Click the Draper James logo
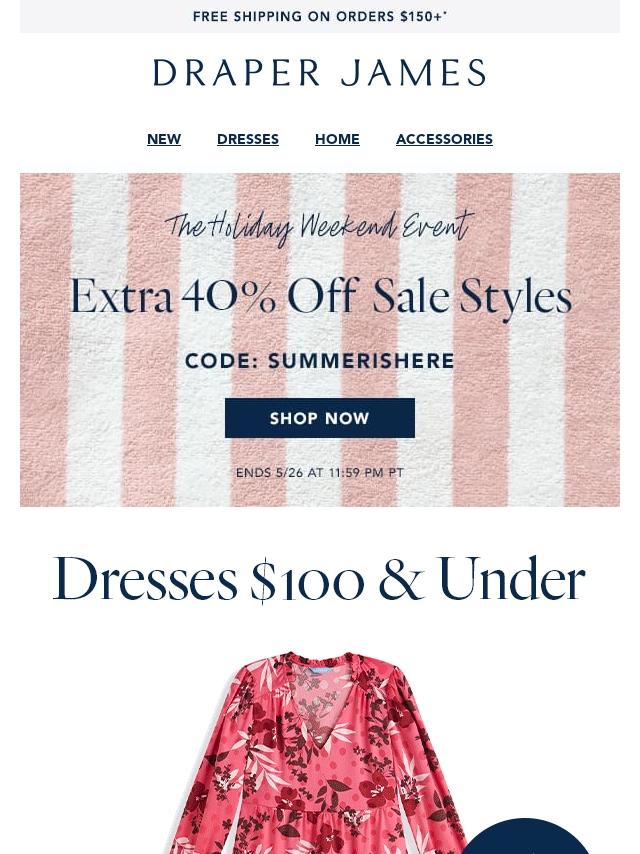 [320, 72]
